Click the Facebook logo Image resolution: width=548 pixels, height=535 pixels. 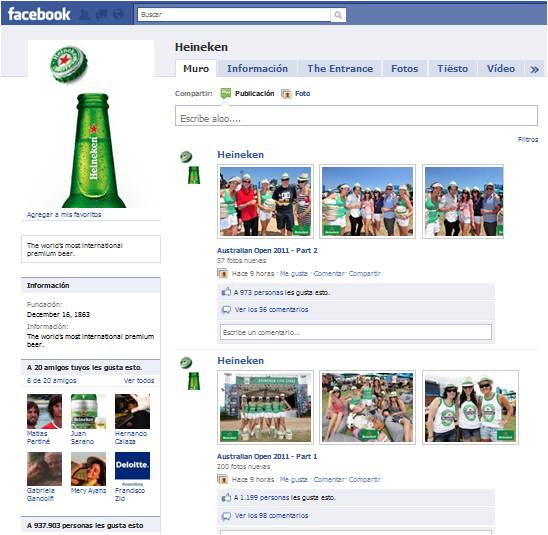pyautogui.click(x=39, y=14)
